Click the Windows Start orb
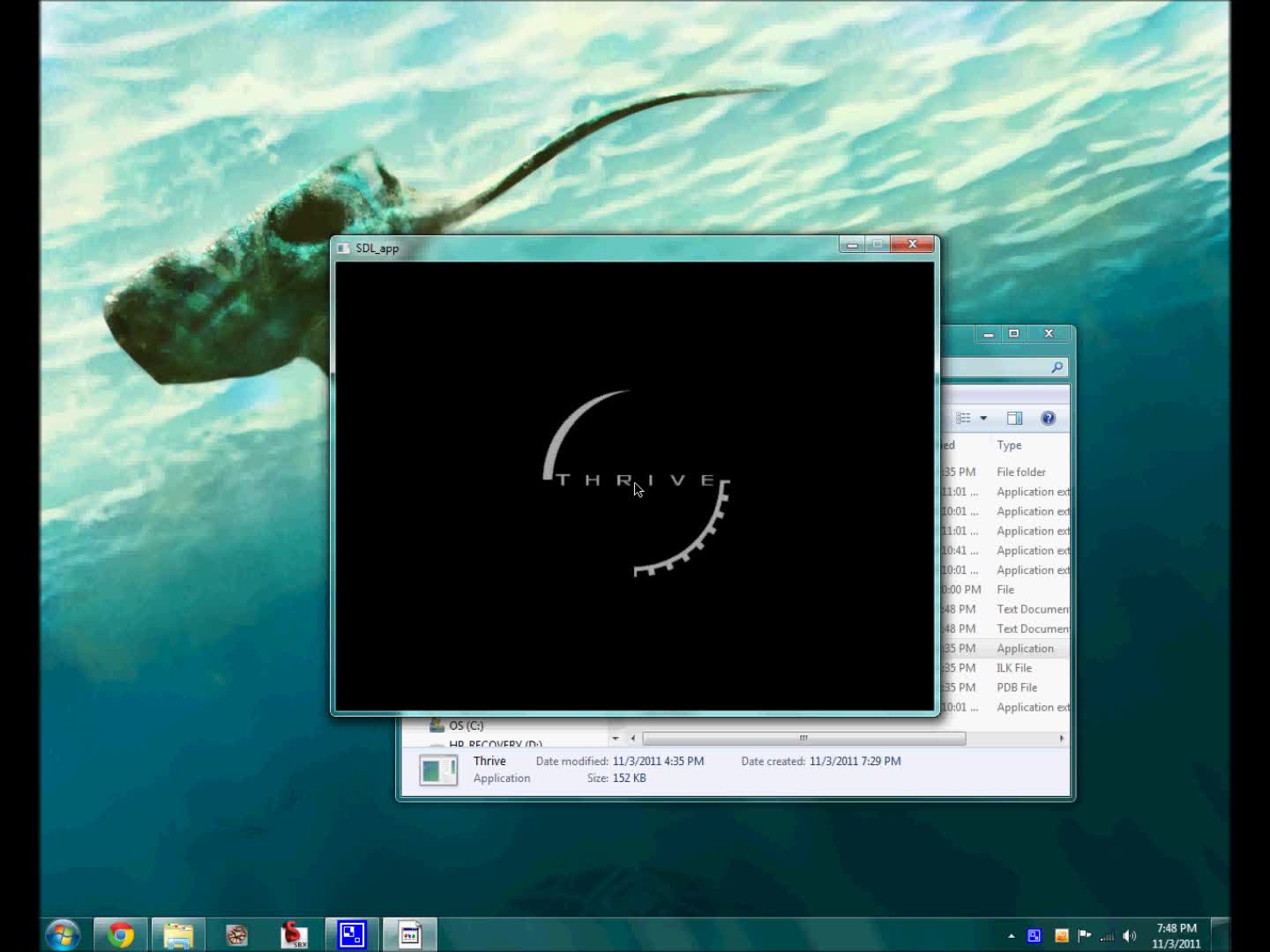1270x952 pixels. pos(63,934)
